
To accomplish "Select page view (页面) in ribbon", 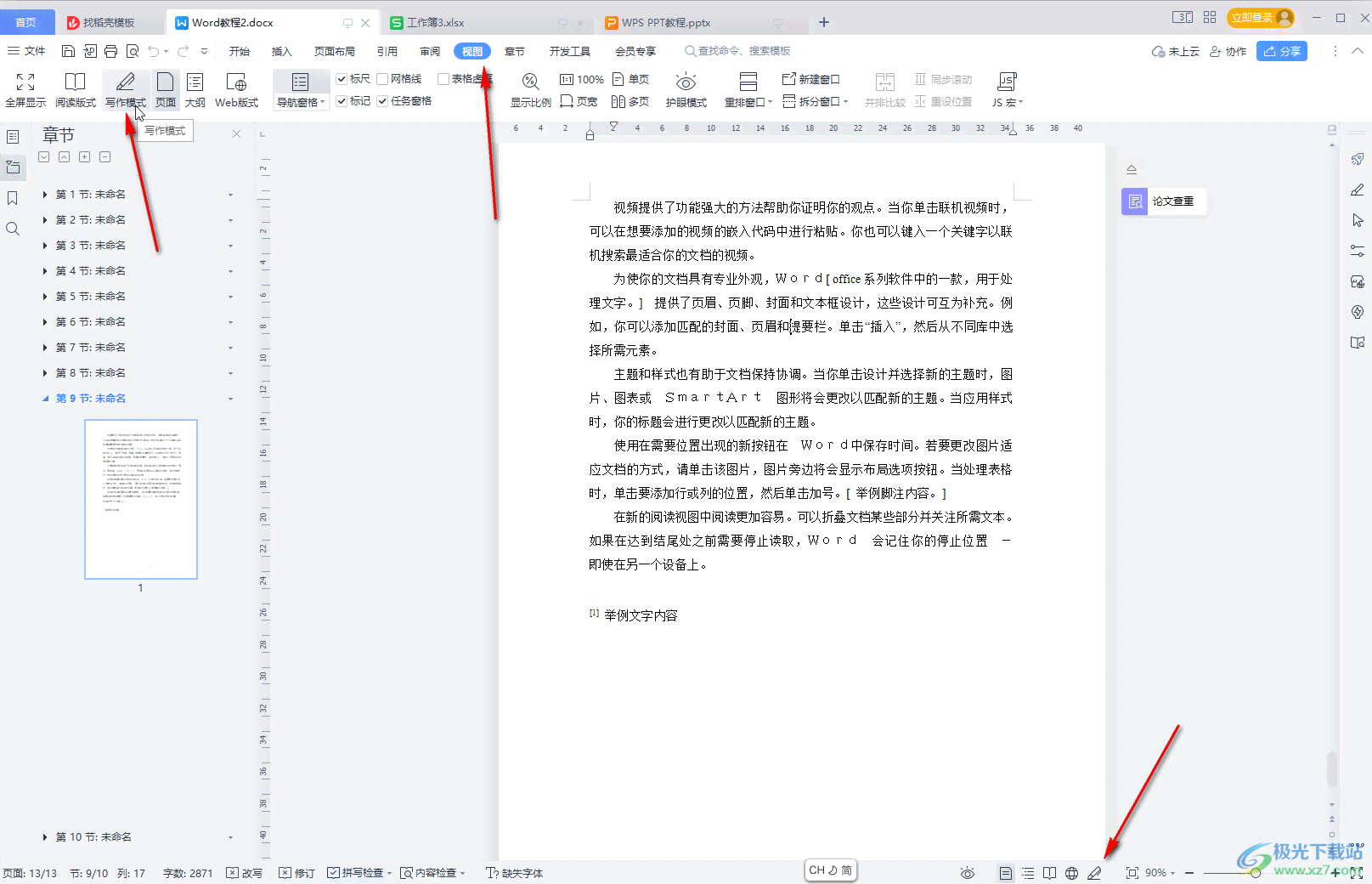I will coord(166,90).
